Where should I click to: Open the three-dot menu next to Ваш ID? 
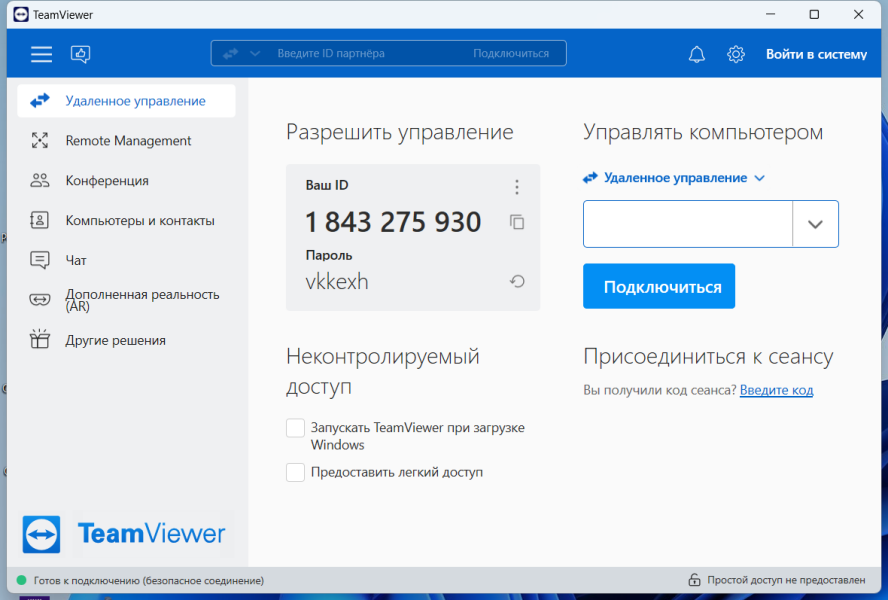tap(516, 187)
